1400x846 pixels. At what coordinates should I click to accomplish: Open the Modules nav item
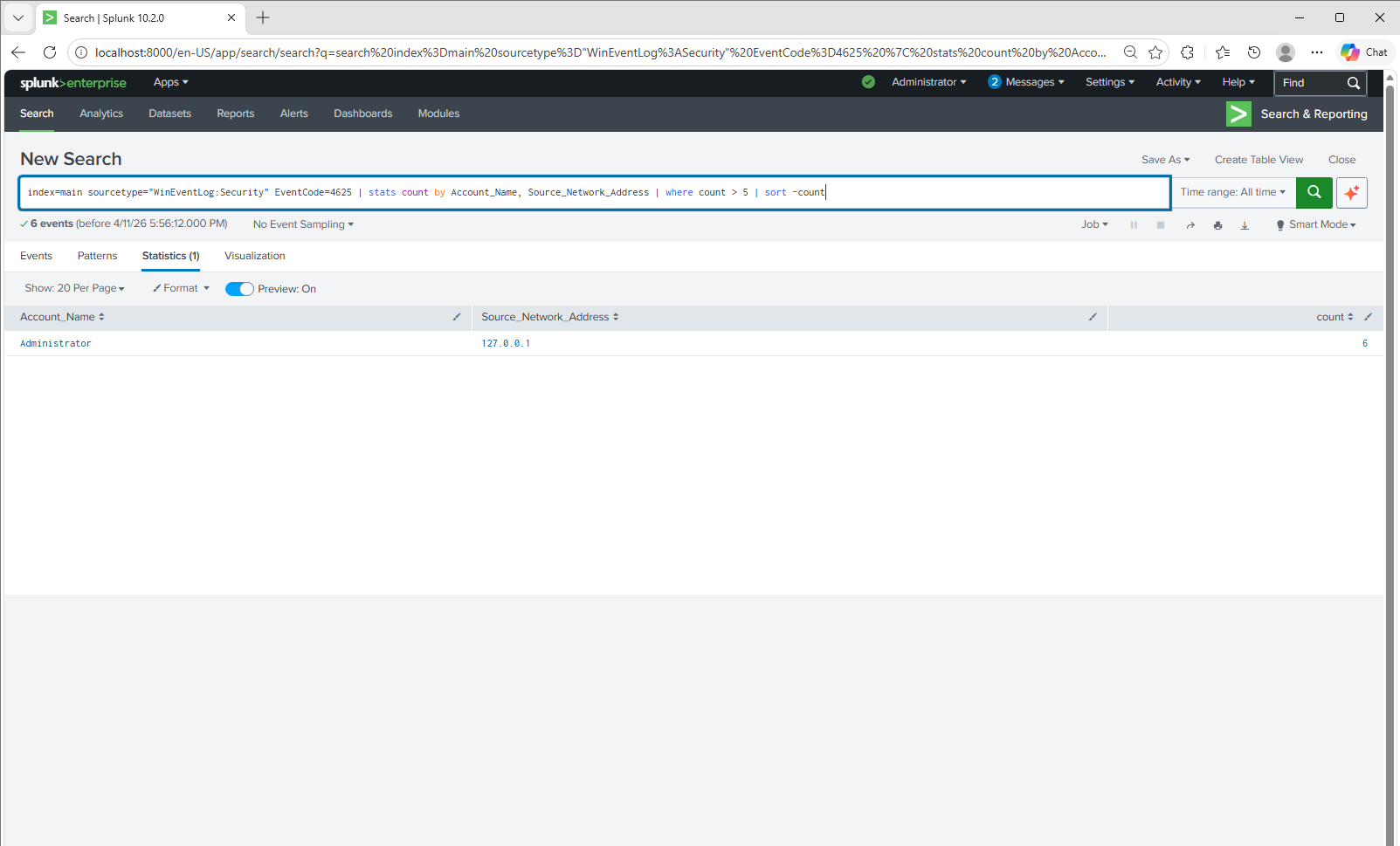[439, 113]
